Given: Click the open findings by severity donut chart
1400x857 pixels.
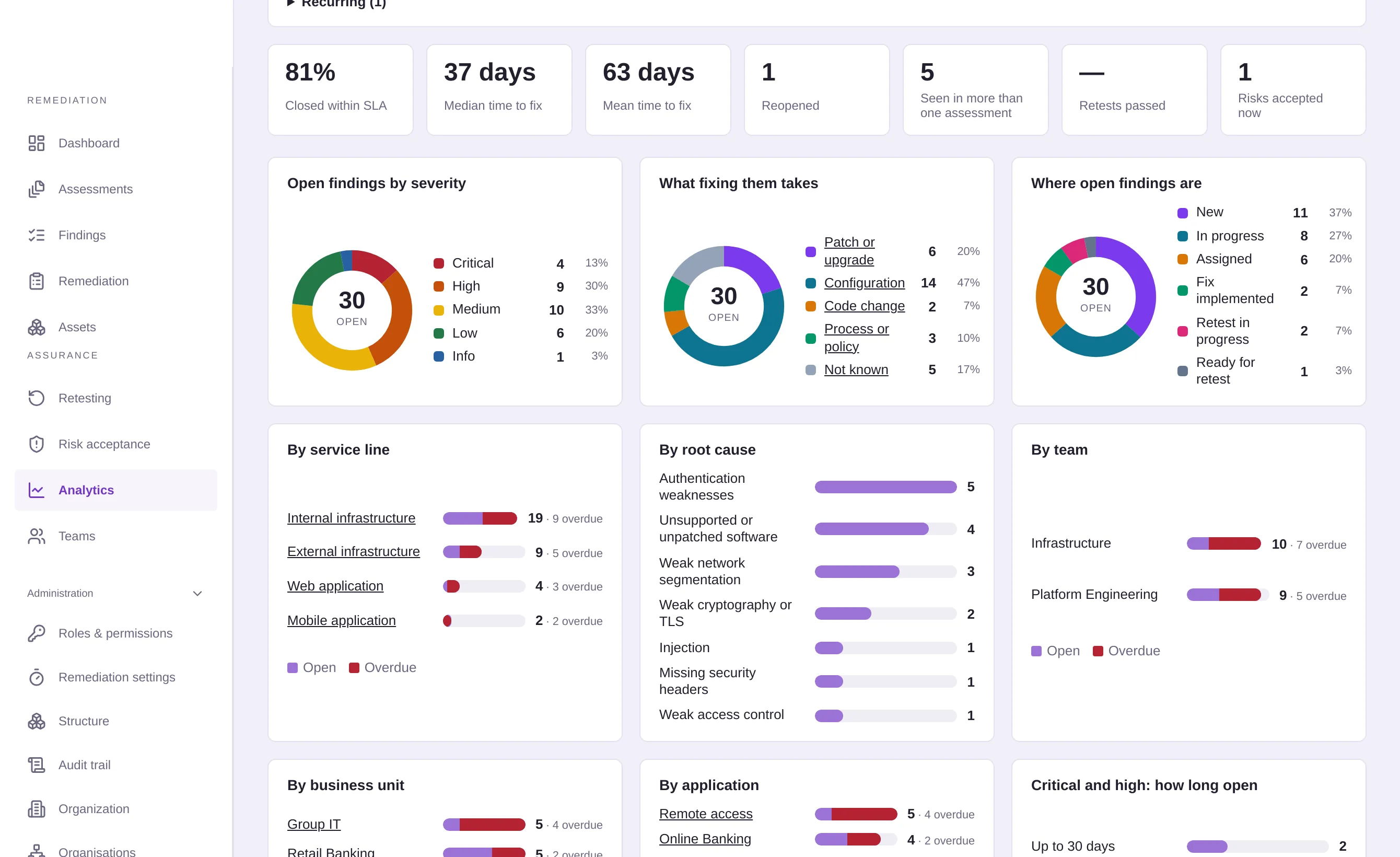Looking at the screenshot, I should 352,310.
